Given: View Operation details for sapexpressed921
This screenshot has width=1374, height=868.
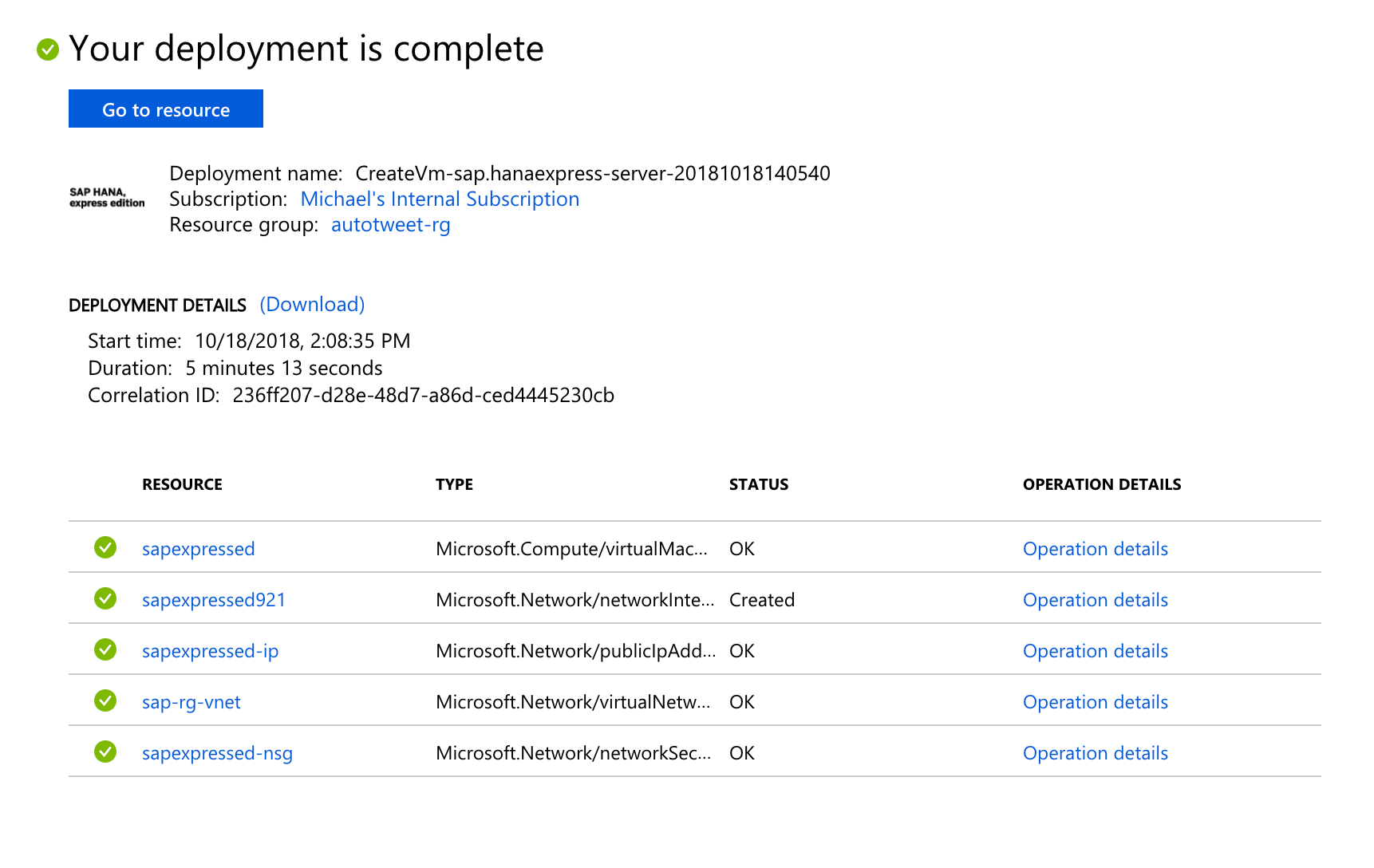Looking at the screenshot, I should [1095, 600].
